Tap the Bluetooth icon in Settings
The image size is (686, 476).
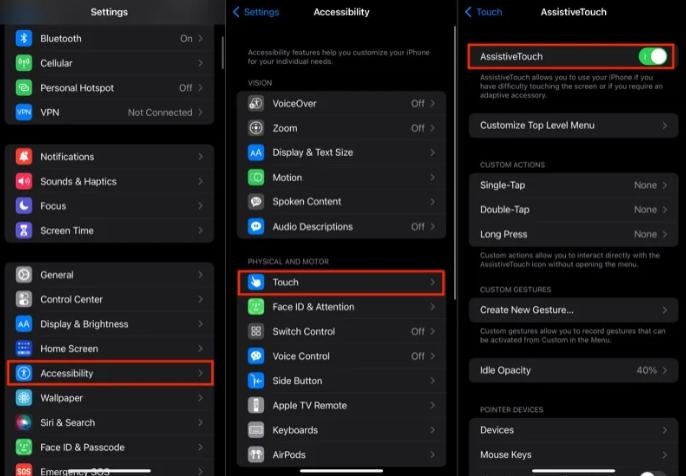tap(24, 38)
